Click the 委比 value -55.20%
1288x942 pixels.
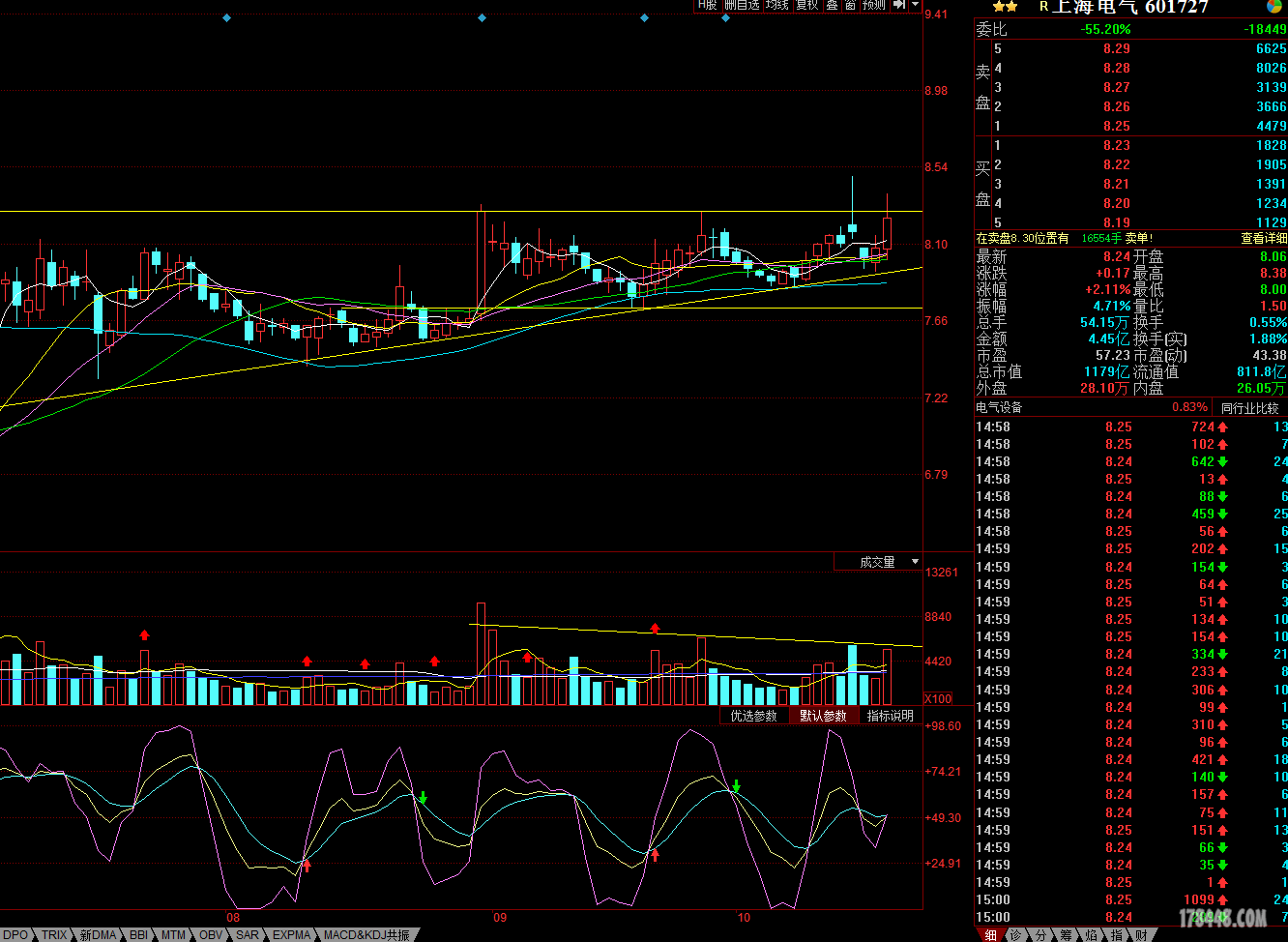(1105, 29)
